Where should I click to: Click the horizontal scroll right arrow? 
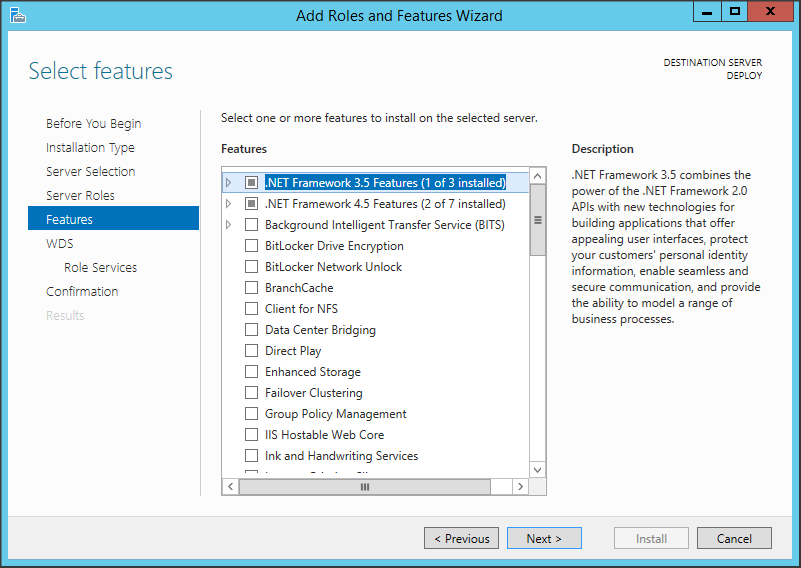click(520, 486)
